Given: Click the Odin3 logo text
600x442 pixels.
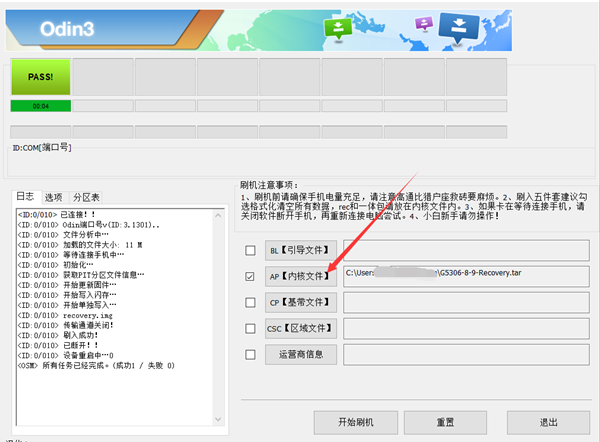Looking at the screenshot, I should (x=67, y=29).
